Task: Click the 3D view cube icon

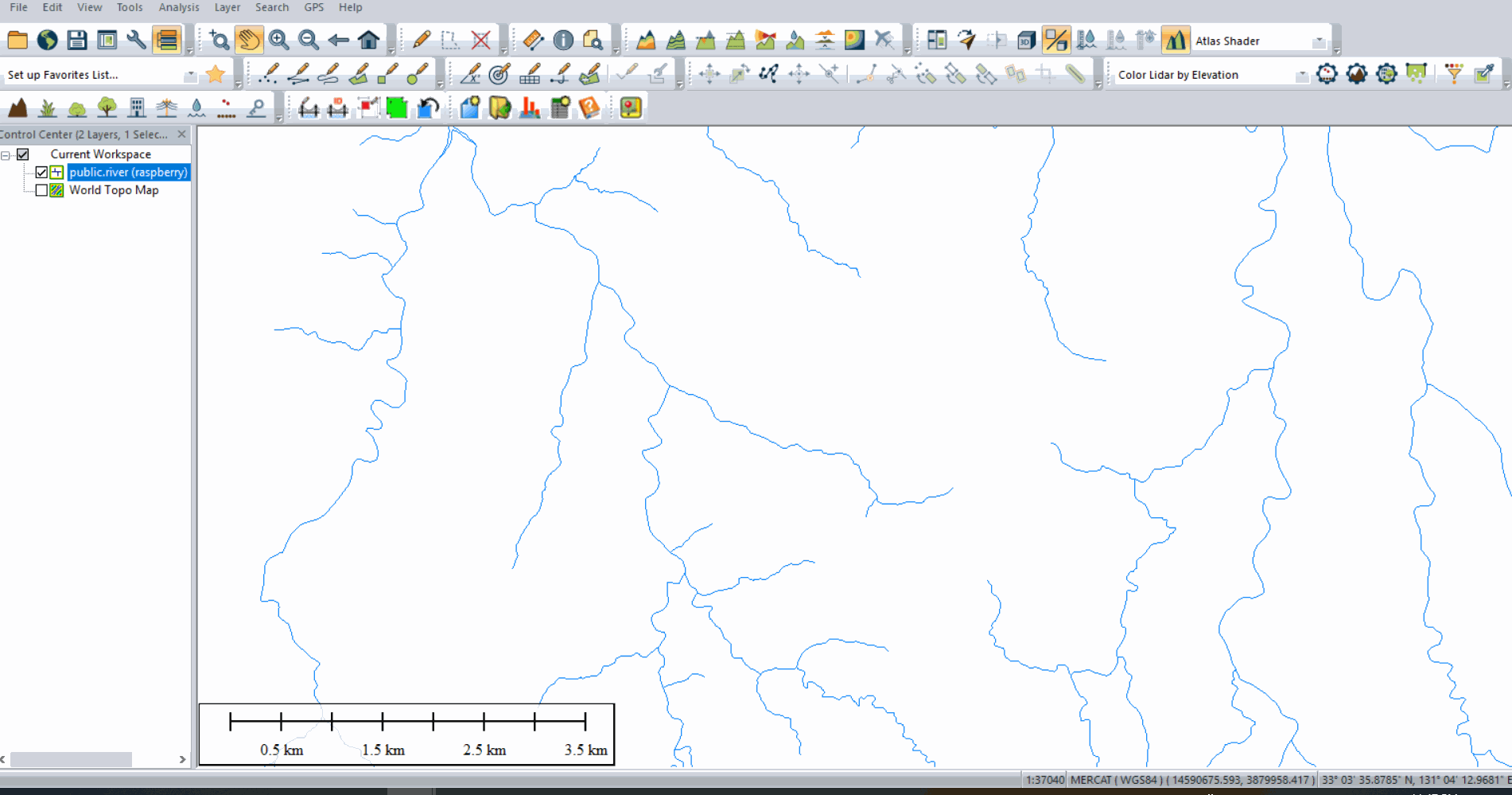Action: (1026, 40)
